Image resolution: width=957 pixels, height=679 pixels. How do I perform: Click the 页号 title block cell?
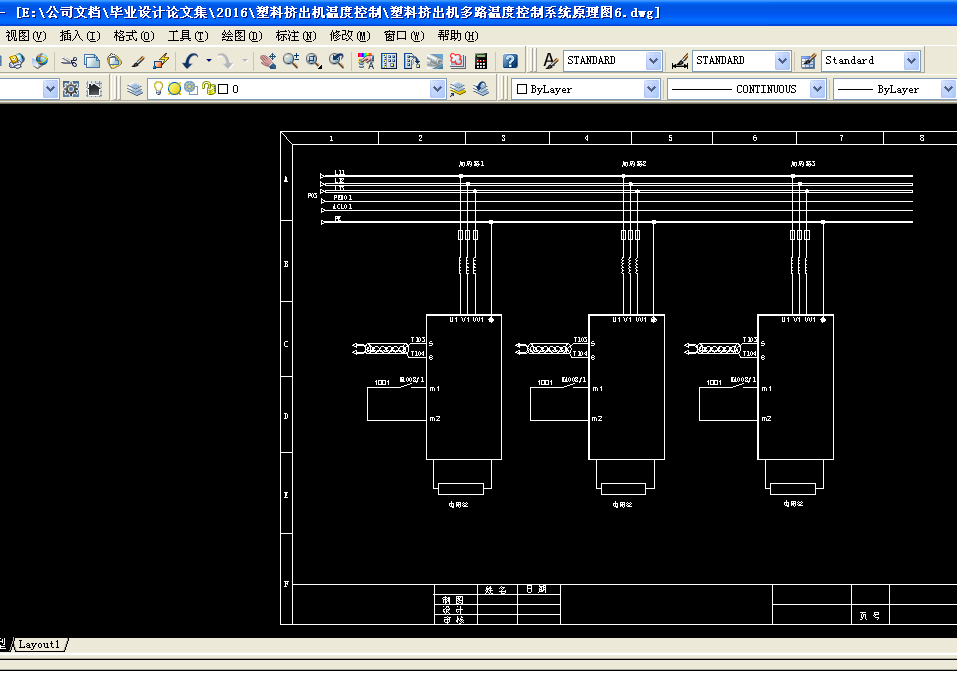coord(870,616)
